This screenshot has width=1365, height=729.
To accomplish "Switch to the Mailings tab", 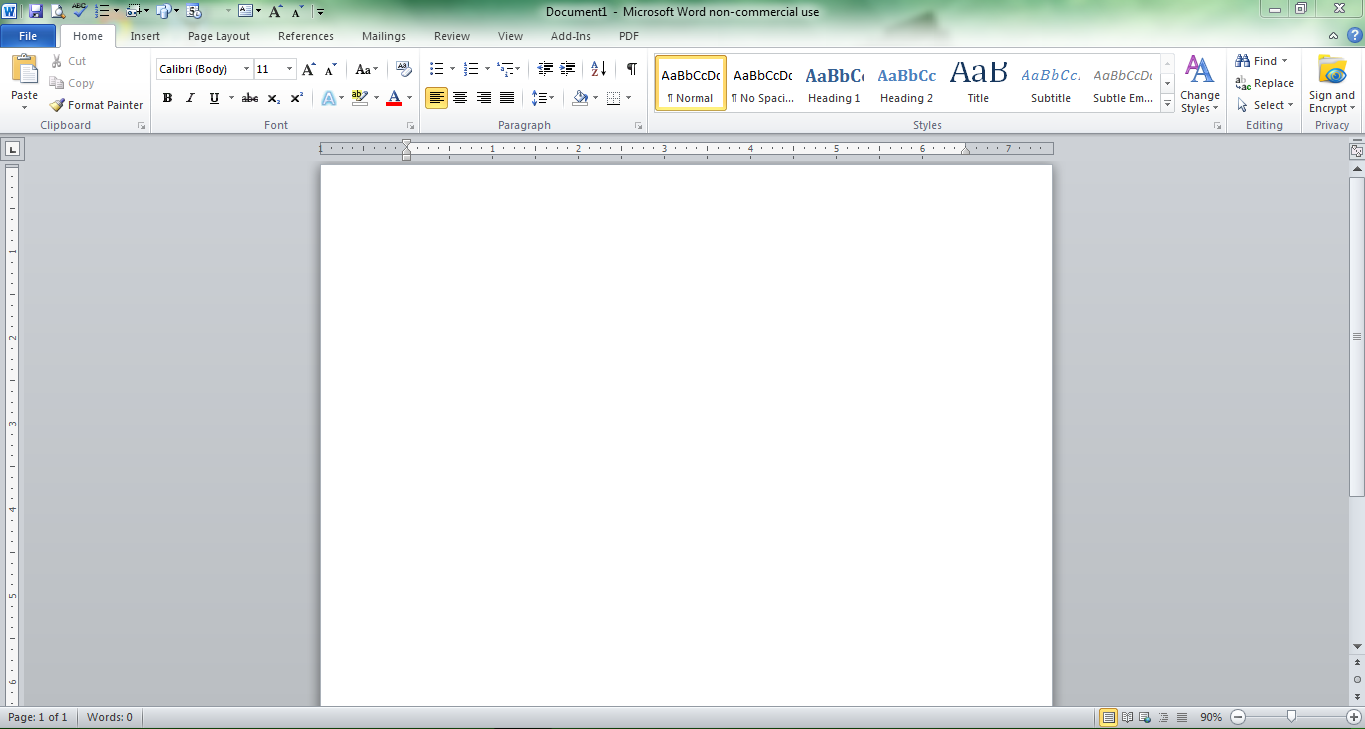I will pos(384,36).
